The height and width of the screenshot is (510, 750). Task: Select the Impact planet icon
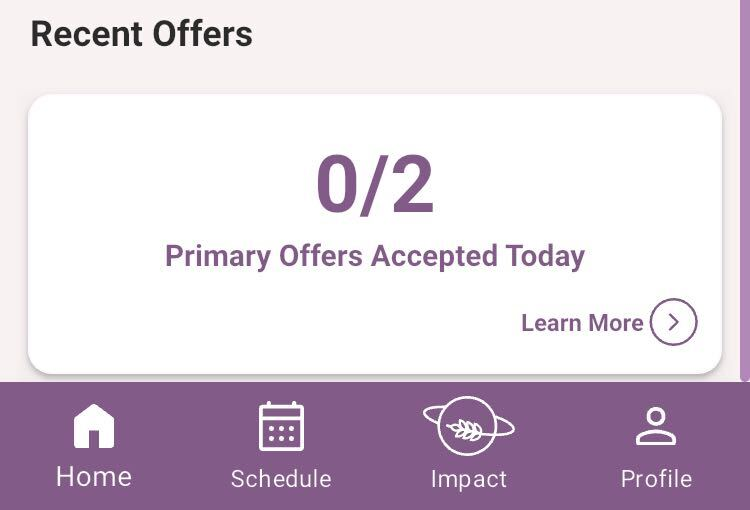(x=468, y=426)
